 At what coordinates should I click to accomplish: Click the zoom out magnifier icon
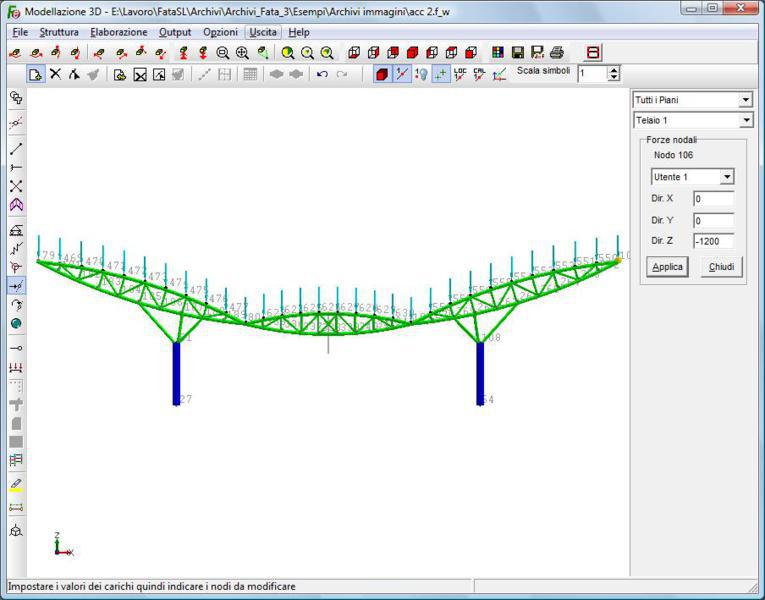(222, 53)
